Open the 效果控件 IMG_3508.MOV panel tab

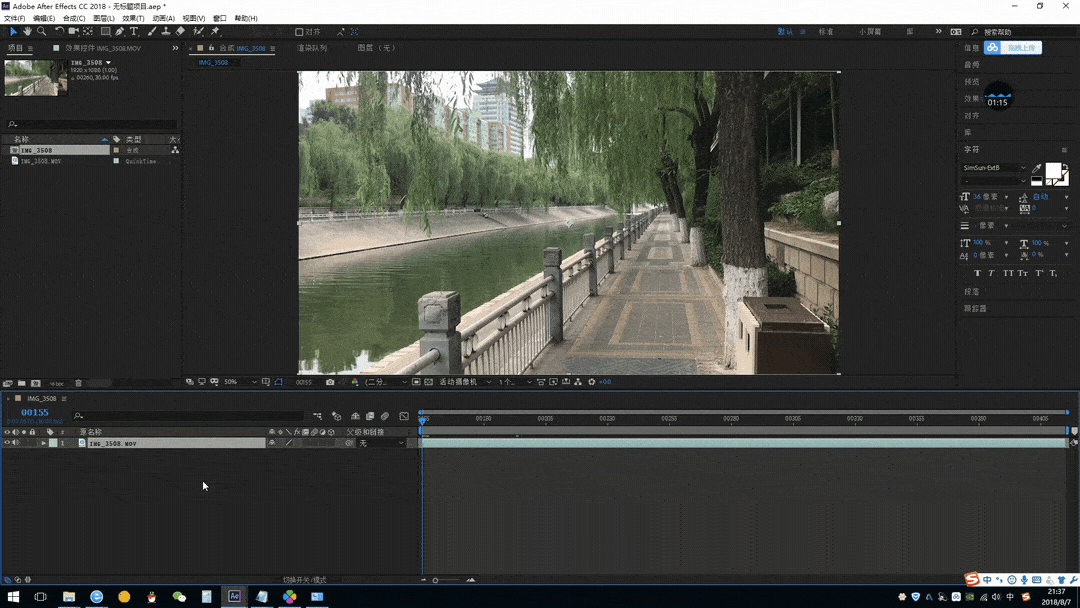pyautogui.click(x=103, y=48)
